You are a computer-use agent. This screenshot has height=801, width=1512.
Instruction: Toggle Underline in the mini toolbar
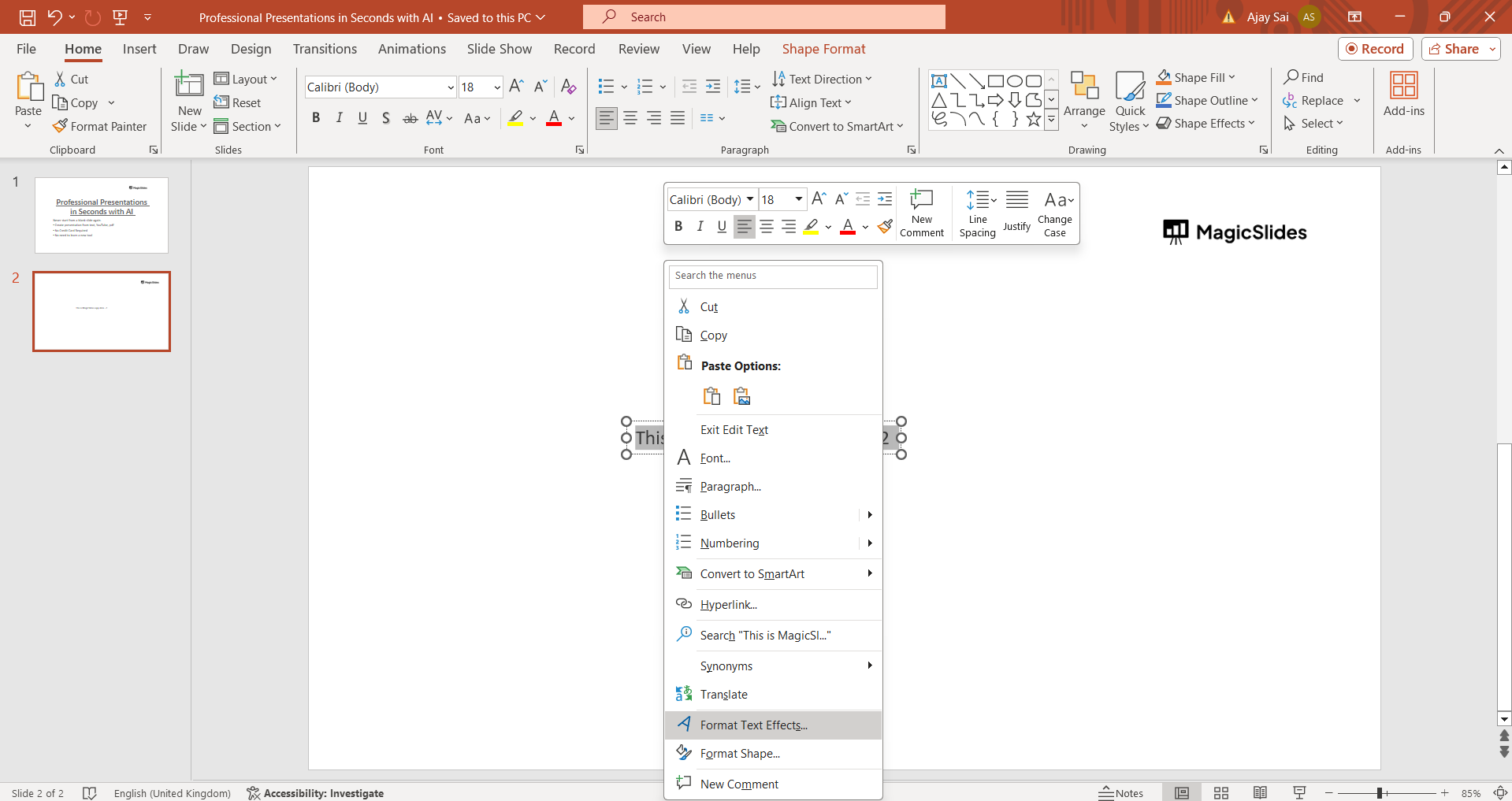722,227
